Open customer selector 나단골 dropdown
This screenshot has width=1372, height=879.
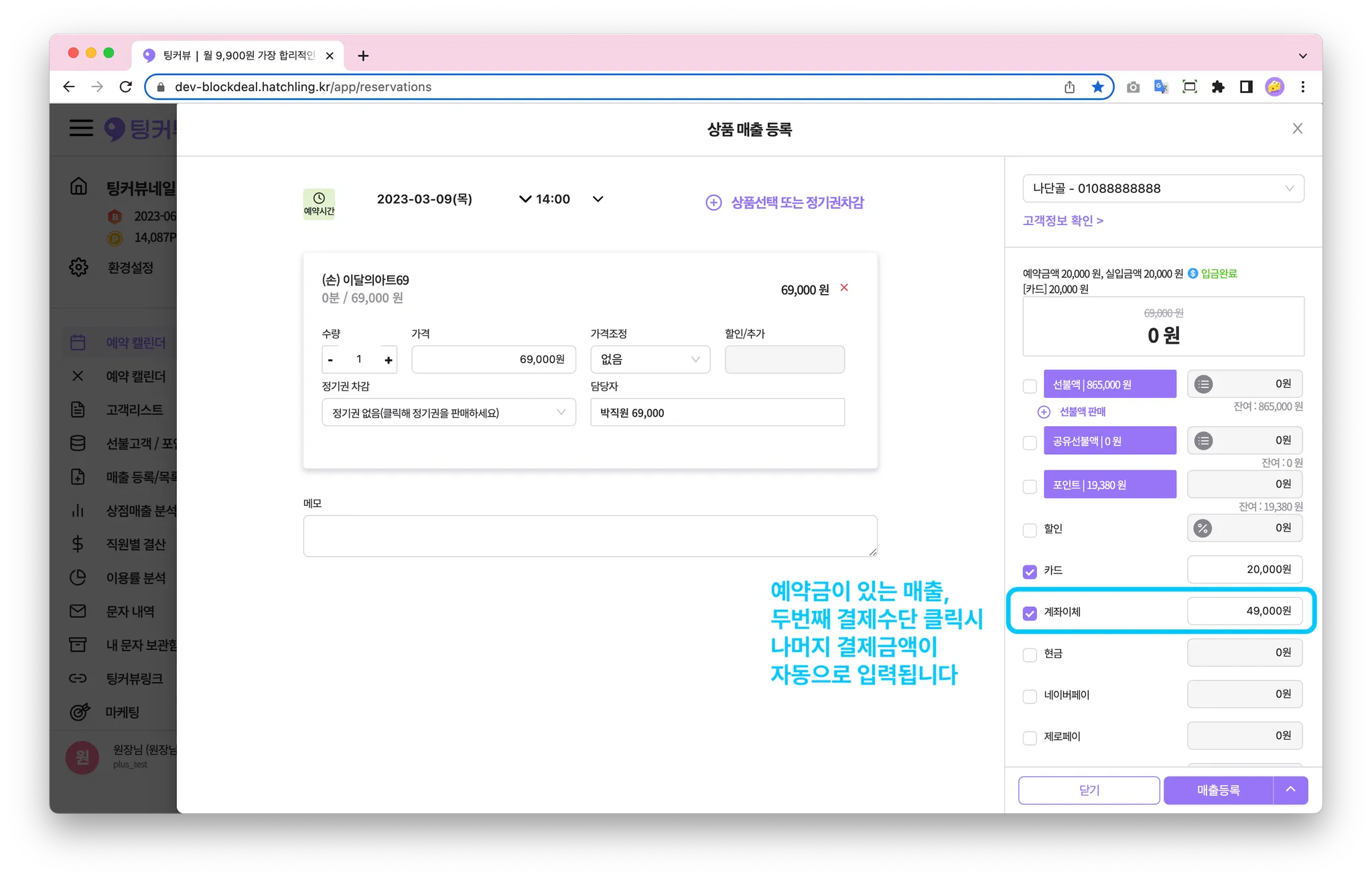pos(1163,189)
